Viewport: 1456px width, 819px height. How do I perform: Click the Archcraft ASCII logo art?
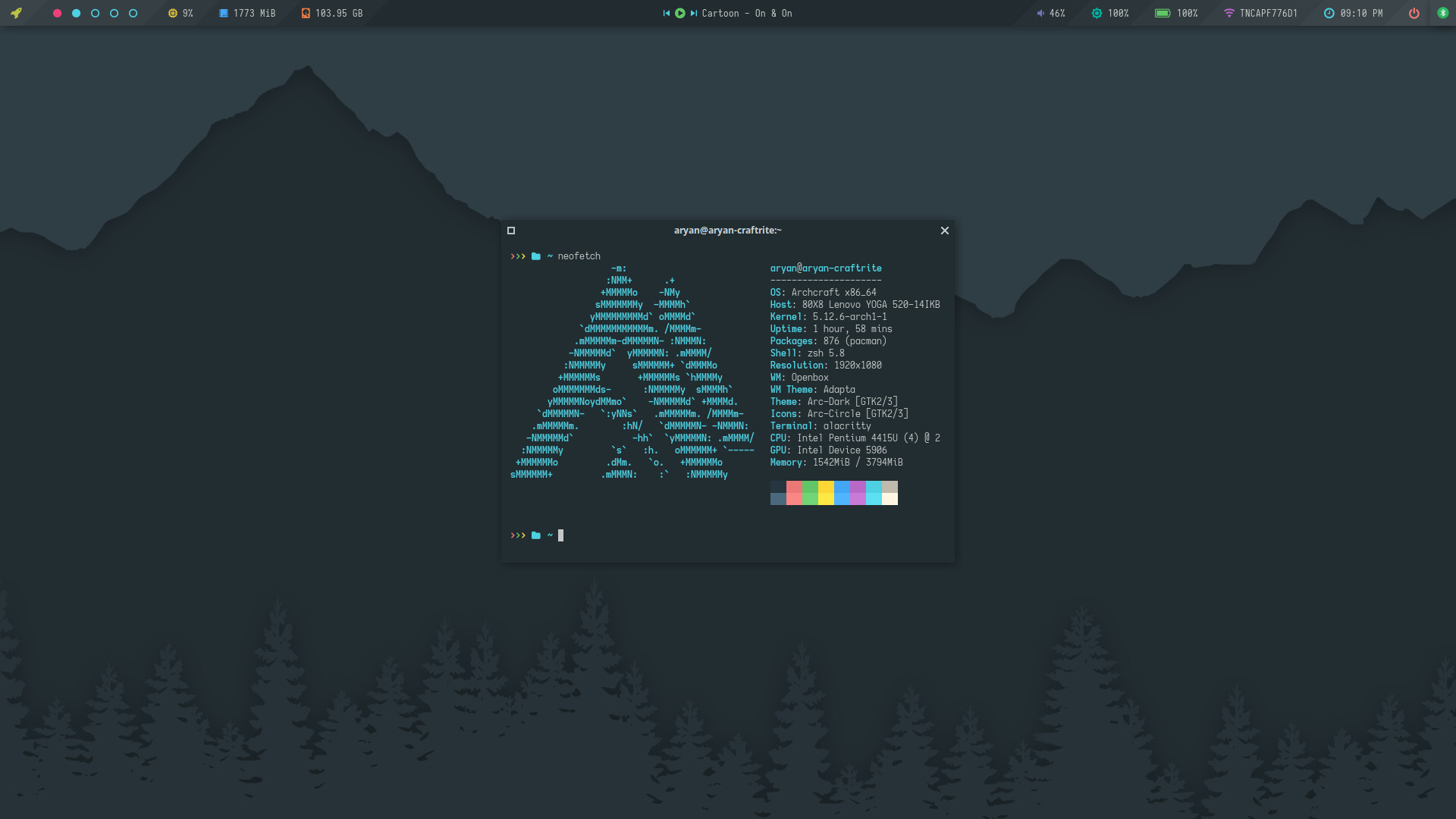(x=632, y=372)
